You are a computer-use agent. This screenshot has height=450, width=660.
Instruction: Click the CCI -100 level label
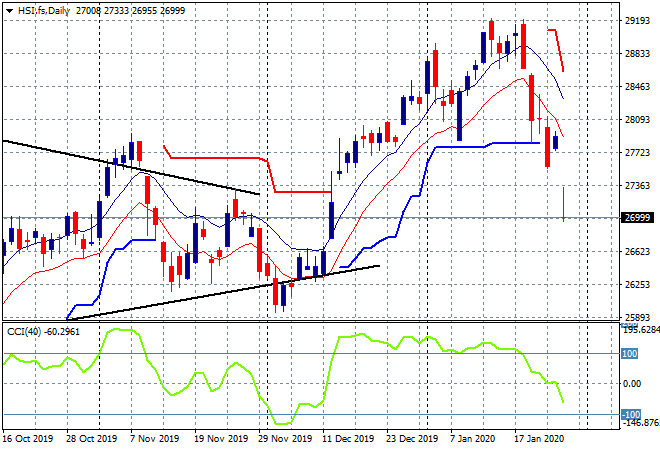631,414
